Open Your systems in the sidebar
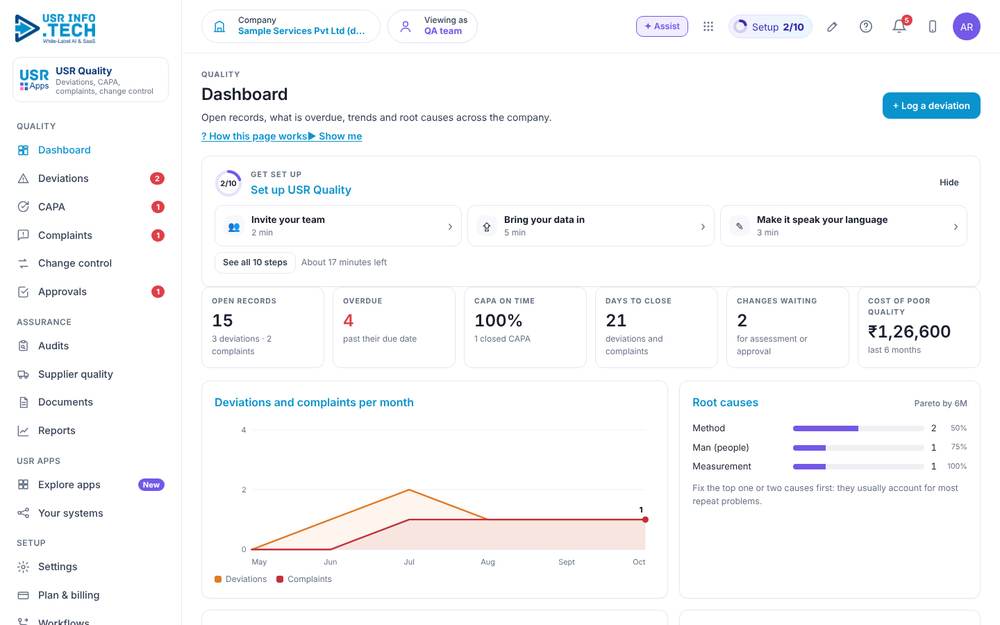Viewport: 1000px width, 625px height. 91,513
